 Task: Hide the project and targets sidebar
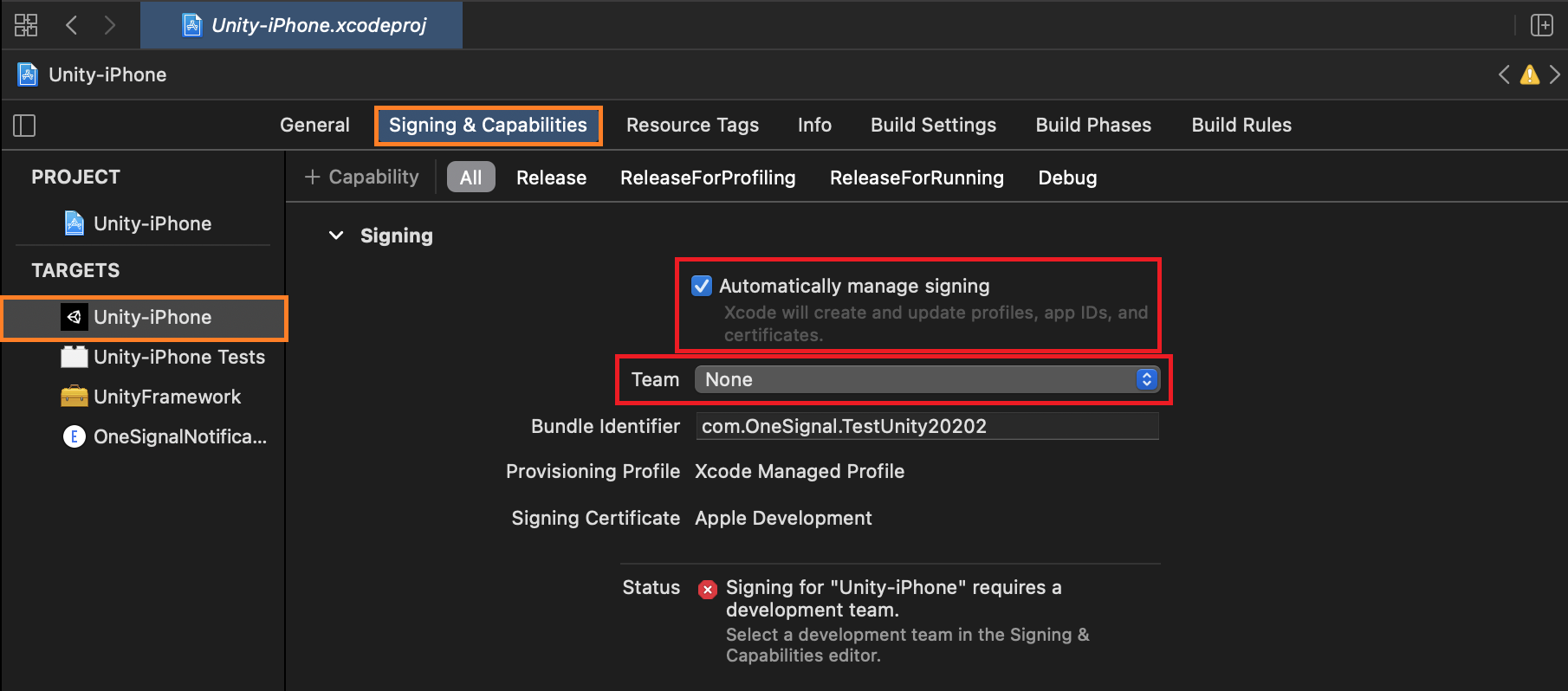point(24,126)
